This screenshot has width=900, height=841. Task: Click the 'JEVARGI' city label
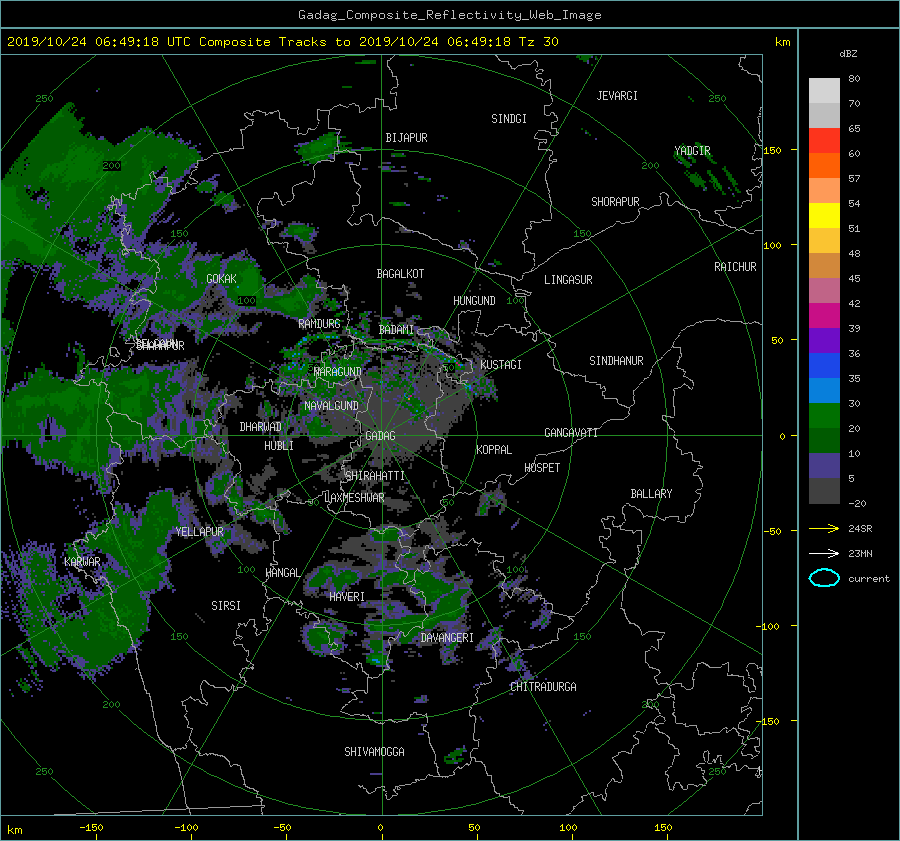(x=617, y=96)
